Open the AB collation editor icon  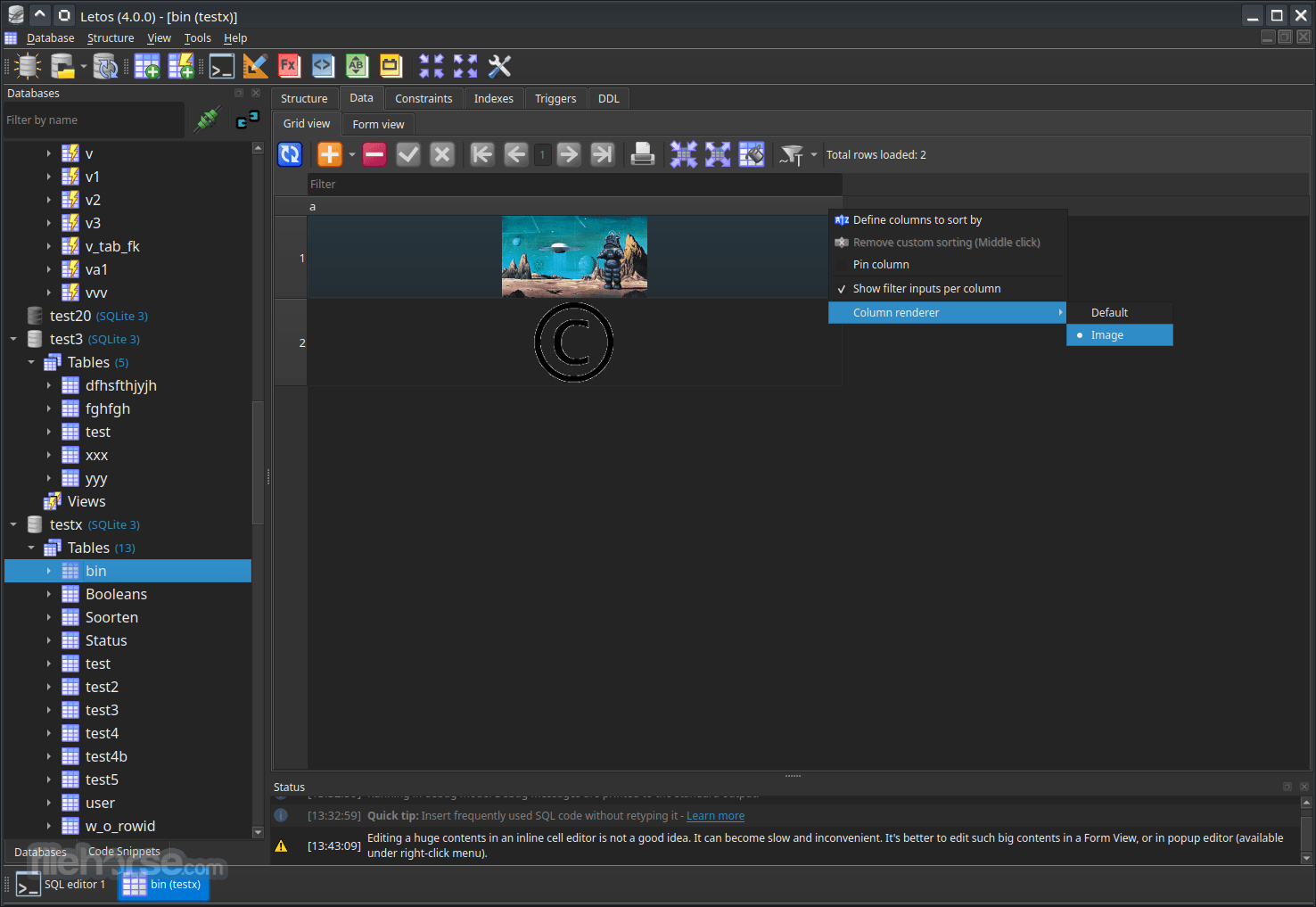pos(357,66)
